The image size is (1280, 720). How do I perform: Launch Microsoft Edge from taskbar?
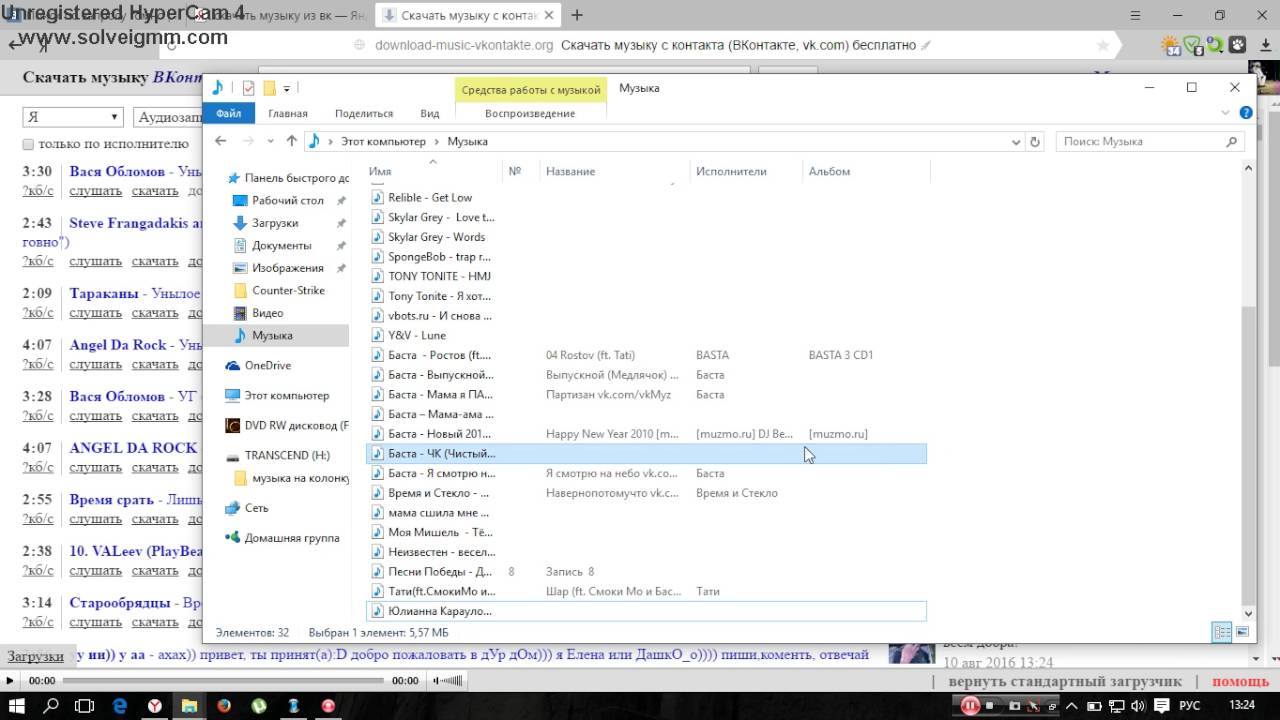point(120,706)
